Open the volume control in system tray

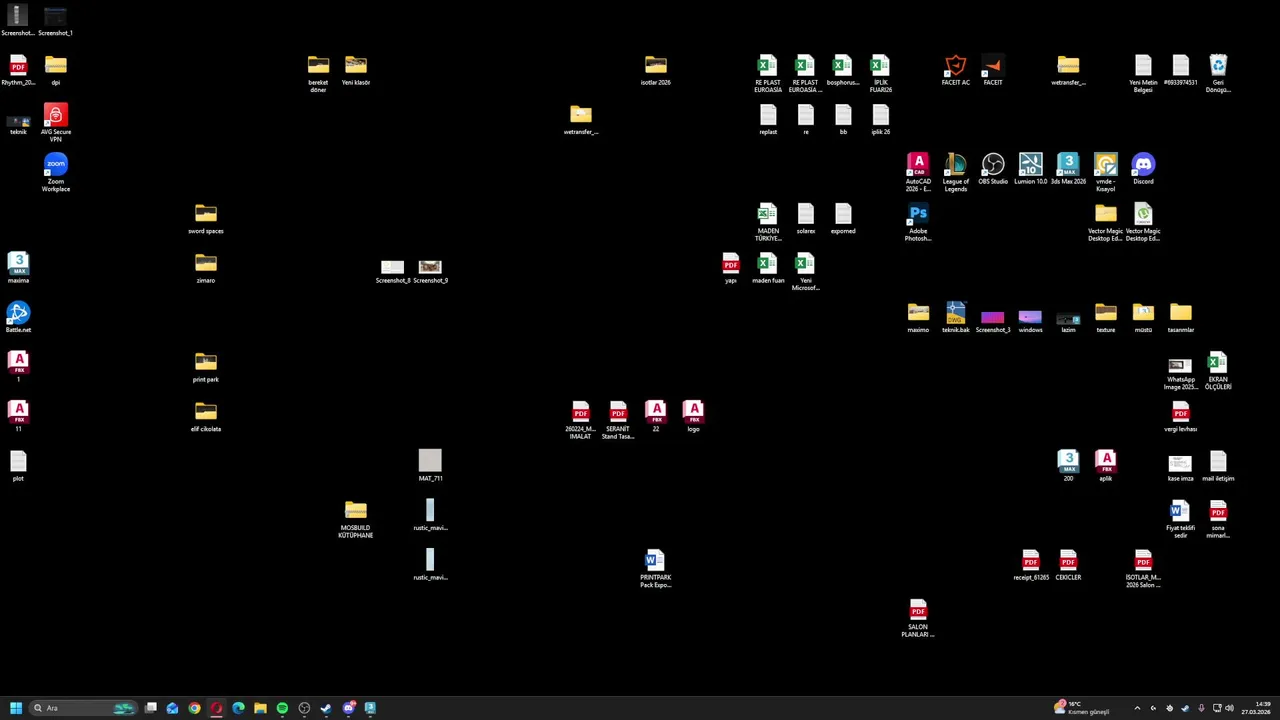point(1229,708)
